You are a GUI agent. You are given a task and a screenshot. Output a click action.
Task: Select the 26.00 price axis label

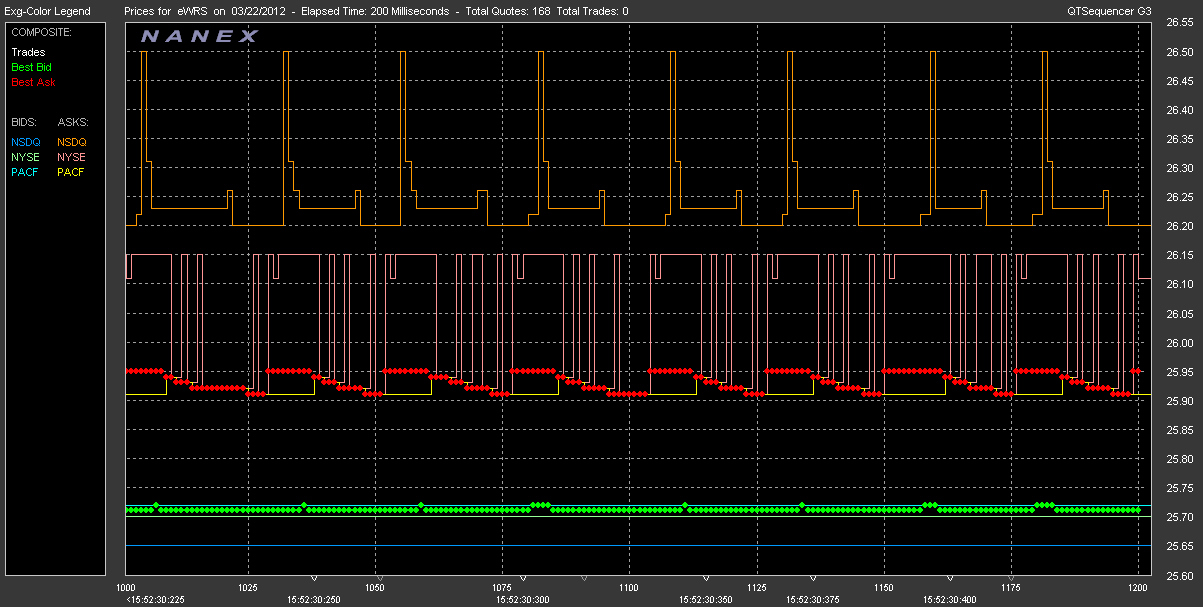(x=1180, y=343)
